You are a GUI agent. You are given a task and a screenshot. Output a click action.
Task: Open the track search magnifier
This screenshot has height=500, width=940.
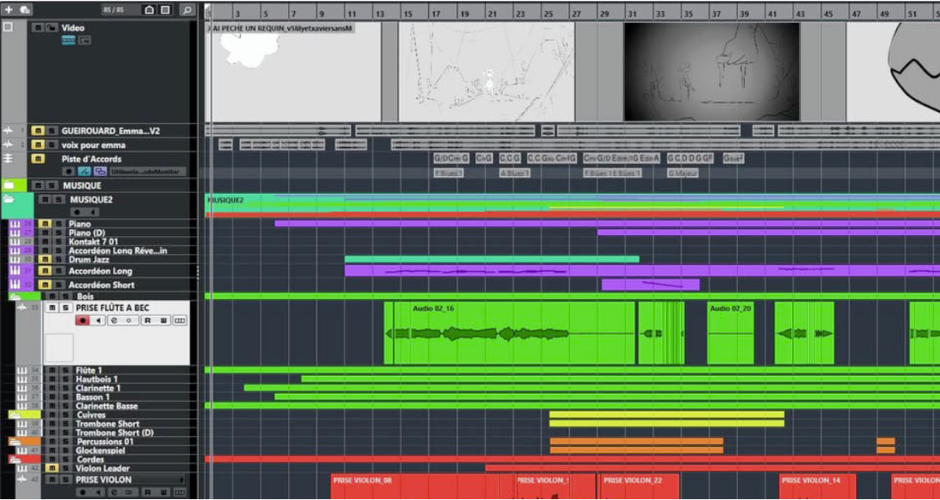187,10
